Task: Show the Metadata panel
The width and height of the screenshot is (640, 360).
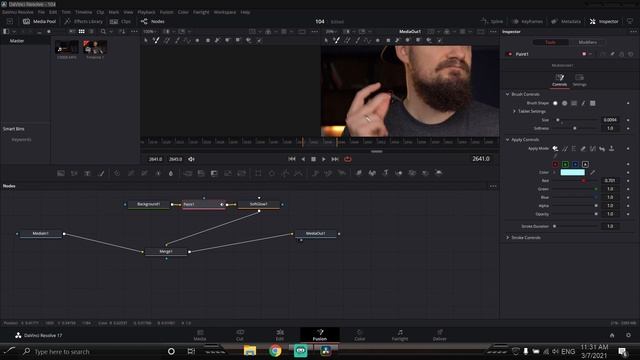Action: coord(566,21)
